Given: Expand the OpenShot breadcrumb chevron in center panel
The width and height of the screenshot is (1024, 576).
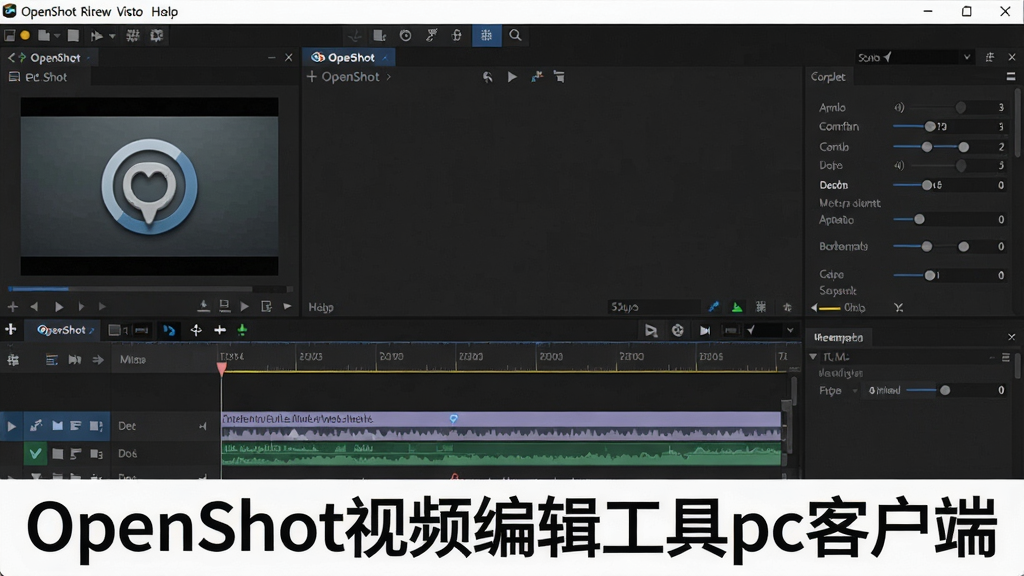Looking at the screenshot, I should 389,77.
